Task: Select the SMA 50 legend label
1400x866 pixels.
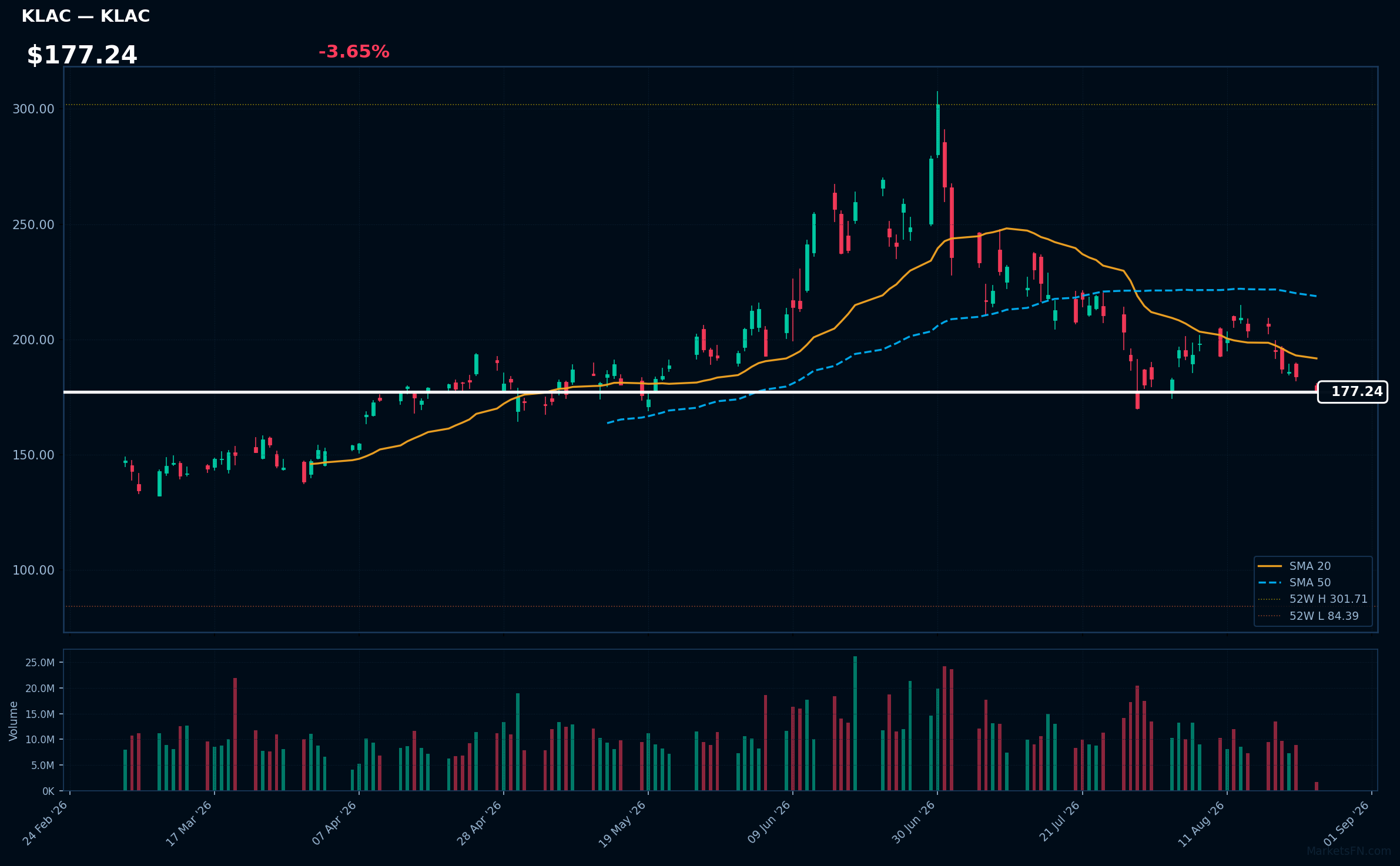Action: pyautogui.click(x=1310, y=582)
